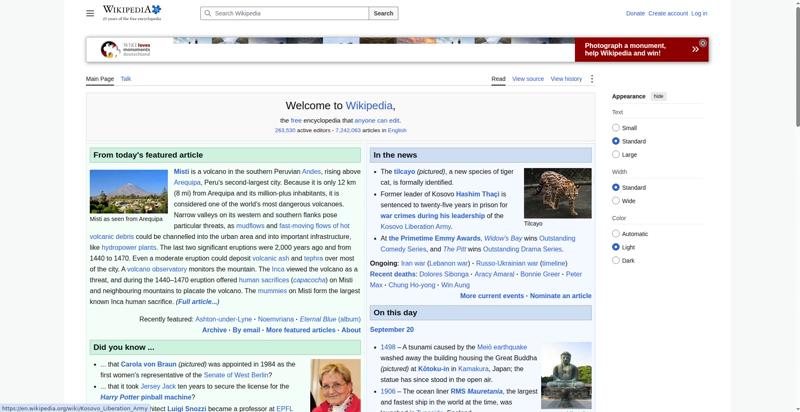
Task: Select Large text size
Action: tap(616, 154)
